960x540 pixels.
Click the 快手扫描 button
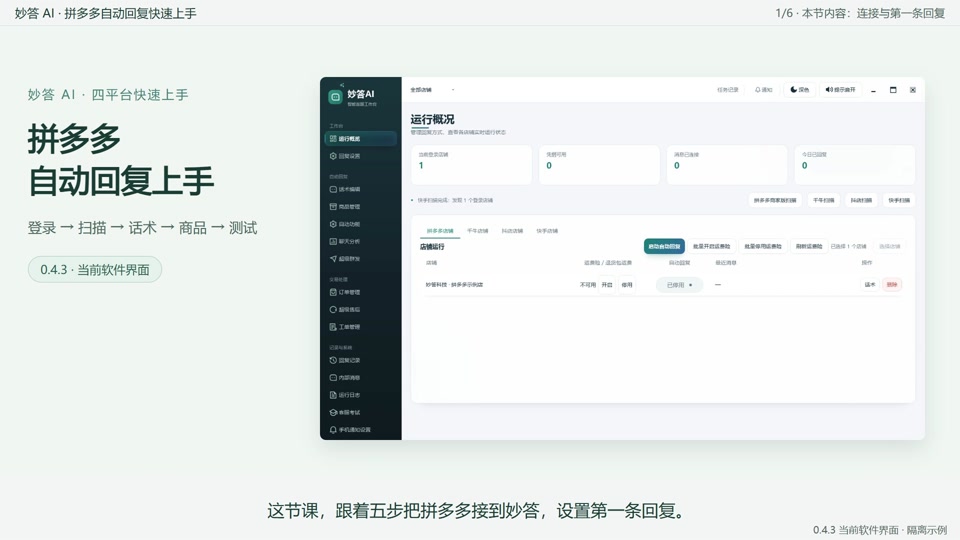[x=899, y=200]
